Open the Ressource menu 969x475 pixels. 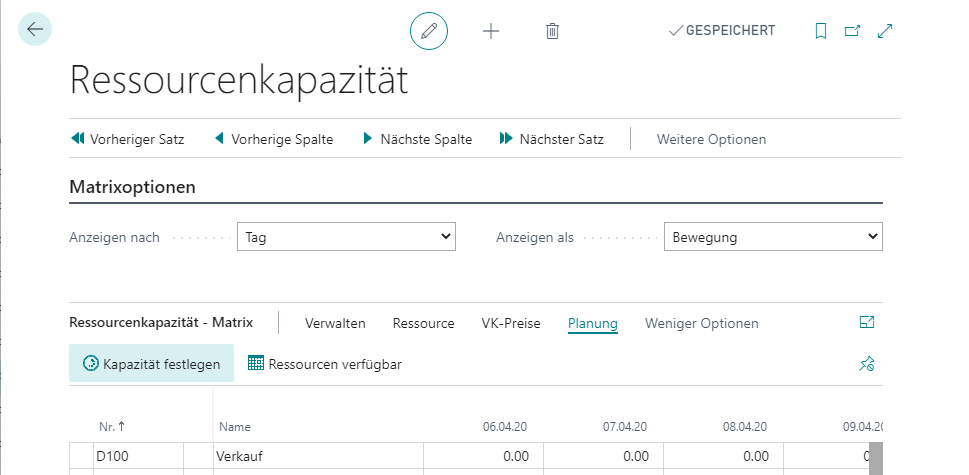click(x=423, y=323)
